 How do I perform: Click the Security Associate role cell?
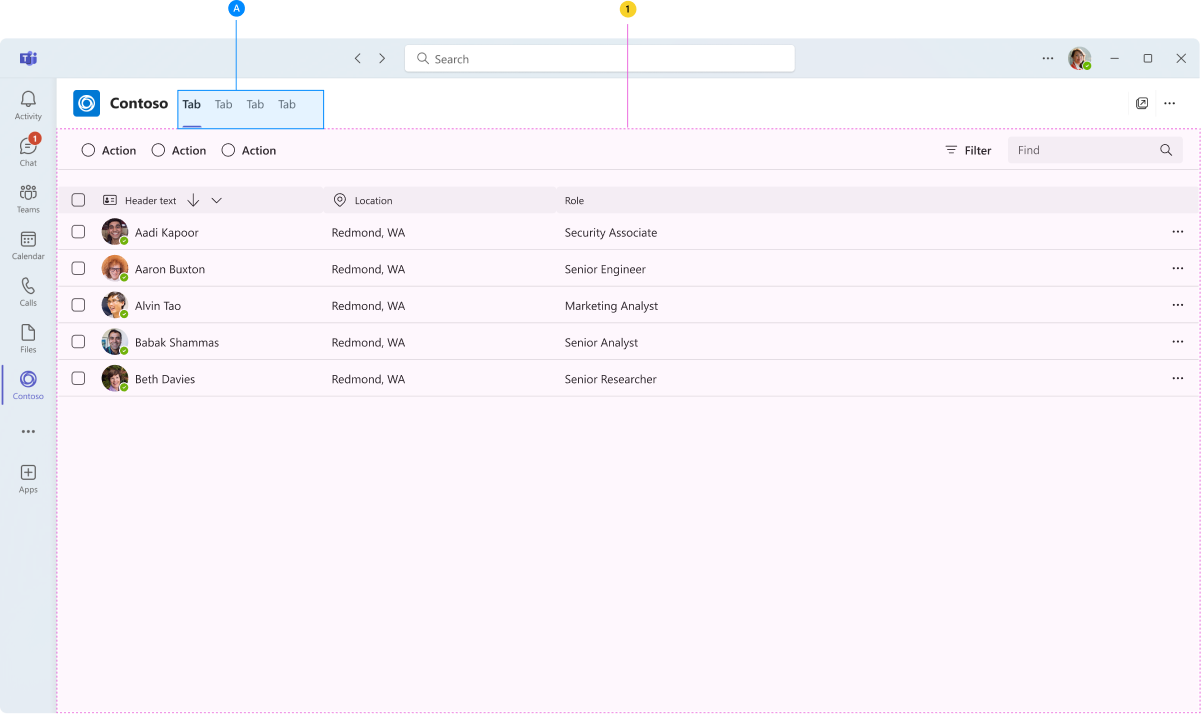tap(611, 232)
